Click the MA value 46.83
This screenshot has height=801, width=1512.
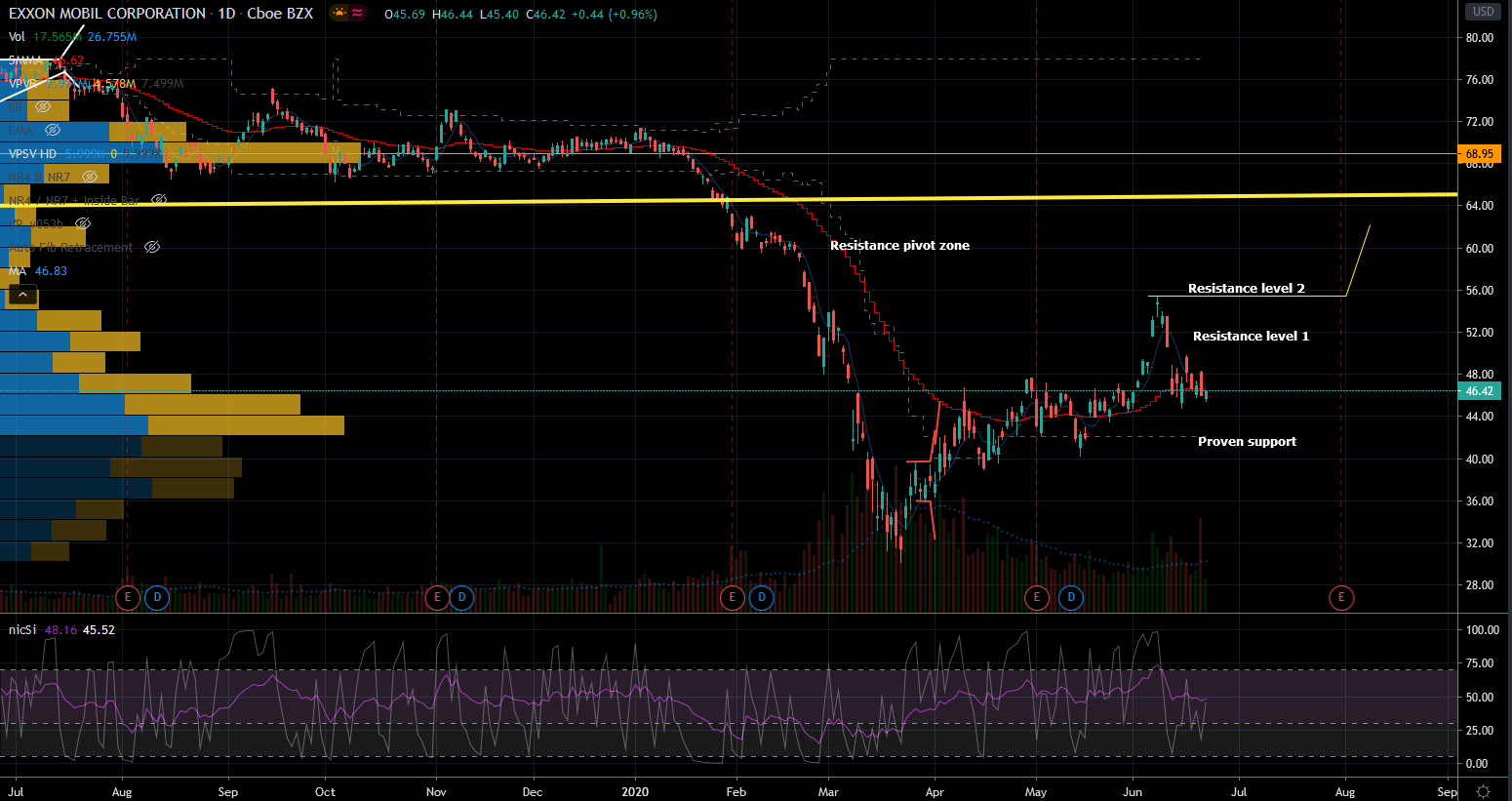[x=51, y=271]
